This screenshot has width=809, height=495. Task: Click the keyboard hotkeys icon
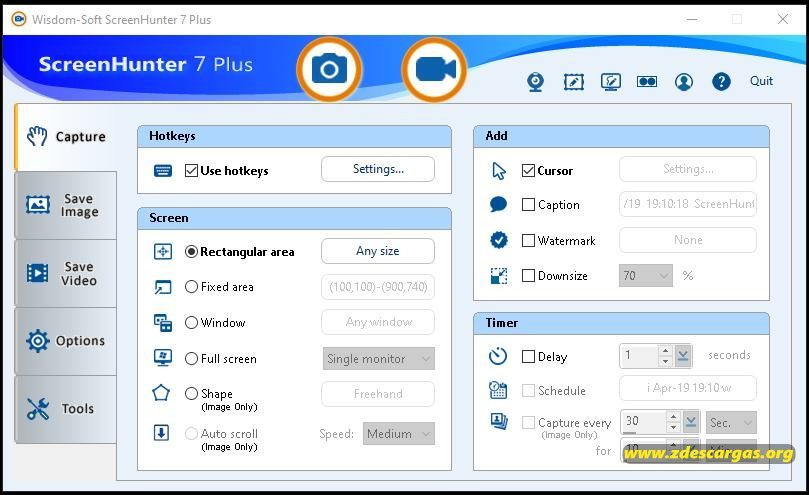[163, 170]
